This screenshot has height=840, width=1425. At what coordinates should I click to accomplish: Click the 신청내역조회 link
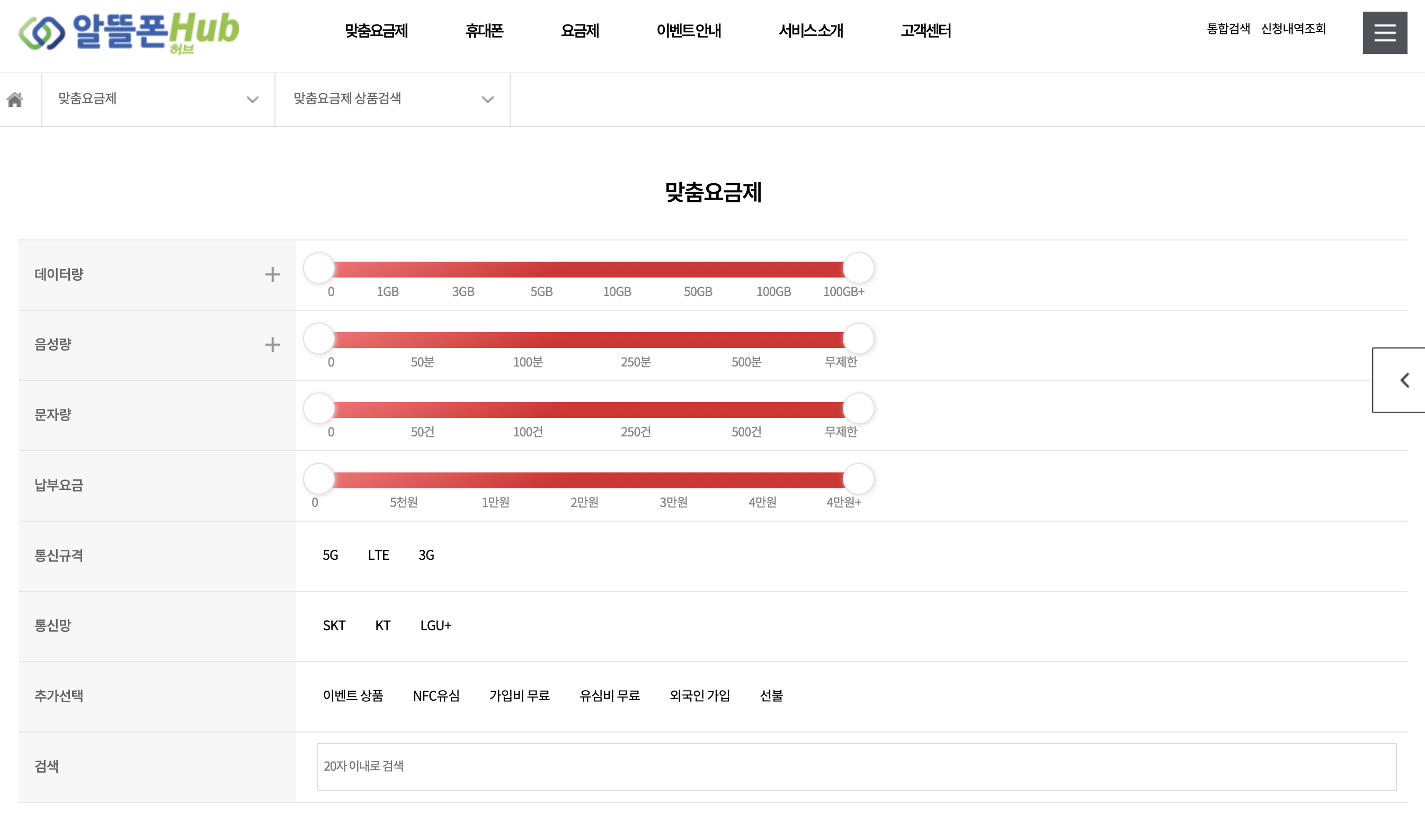(1293, 29)
